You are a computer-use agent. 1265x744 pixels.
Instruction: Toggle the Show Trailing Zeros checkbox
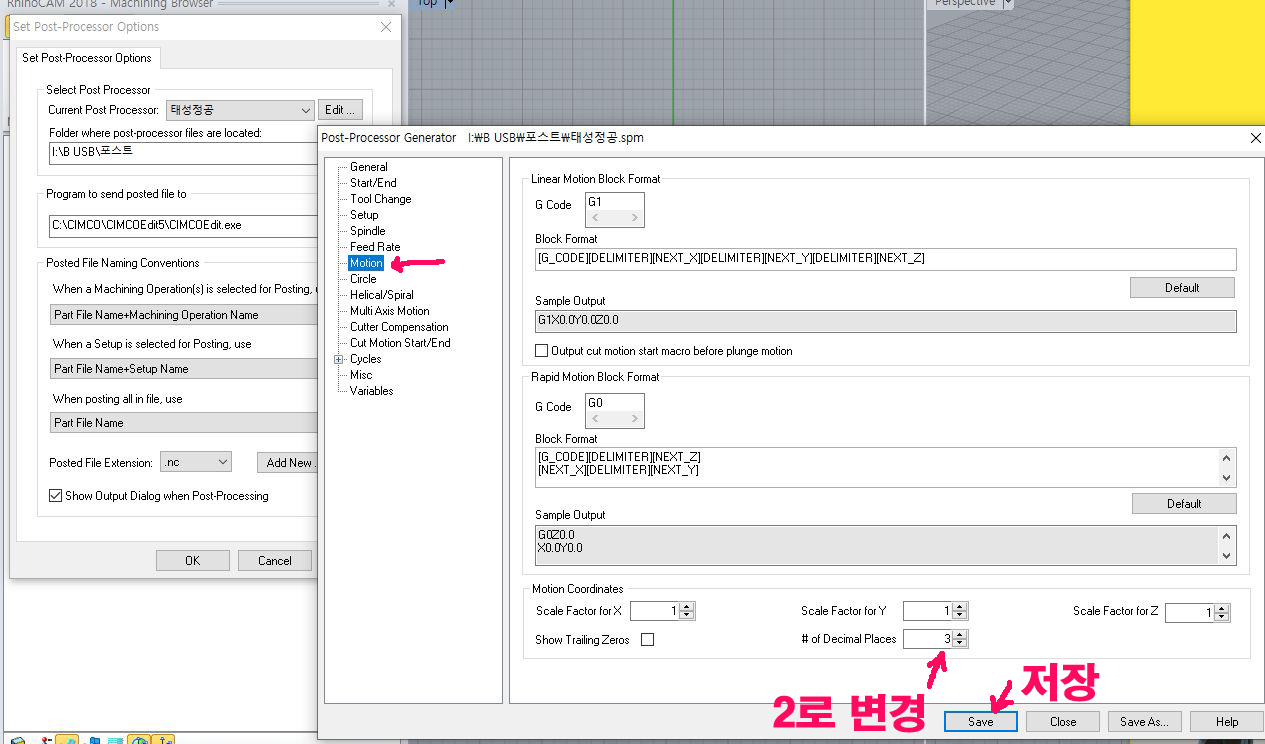[x=647, y=640]
